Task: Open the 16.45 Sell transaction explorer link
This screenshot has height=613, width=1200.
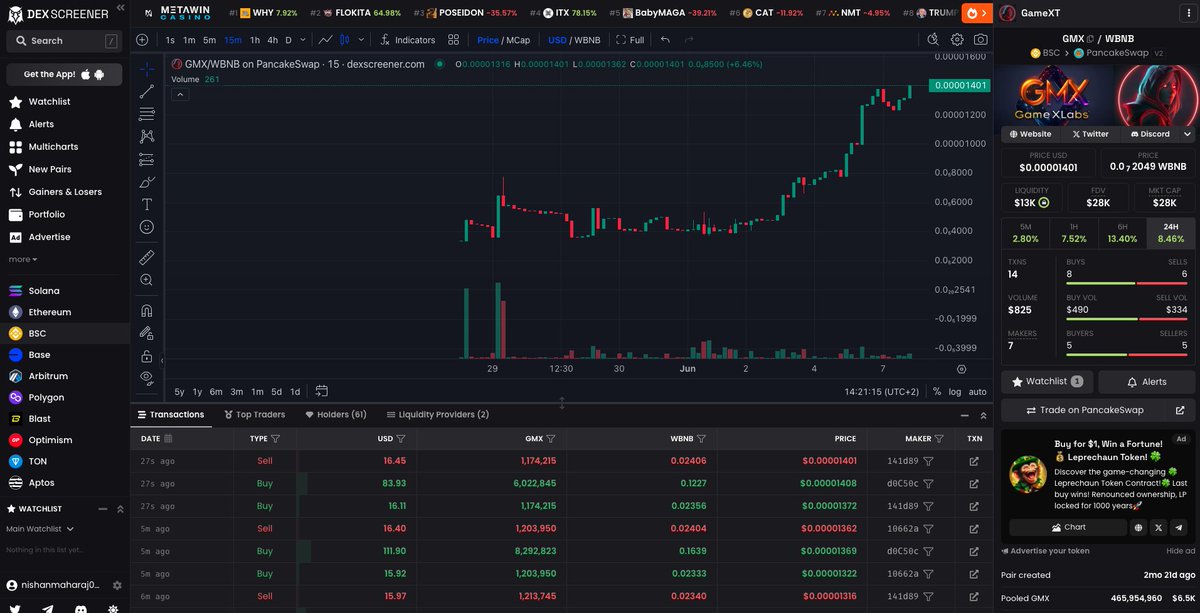Action: pyautogui.click(x=974, y=461)
